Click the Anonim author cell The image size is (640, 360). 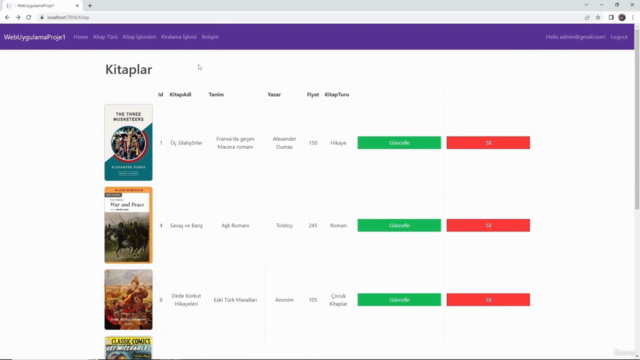[x=284, y=300]
